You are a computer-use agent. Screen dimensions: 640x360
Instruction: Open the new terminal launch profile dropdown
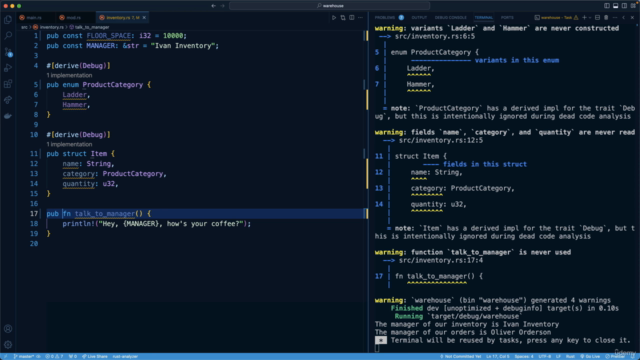coord(590,18)
